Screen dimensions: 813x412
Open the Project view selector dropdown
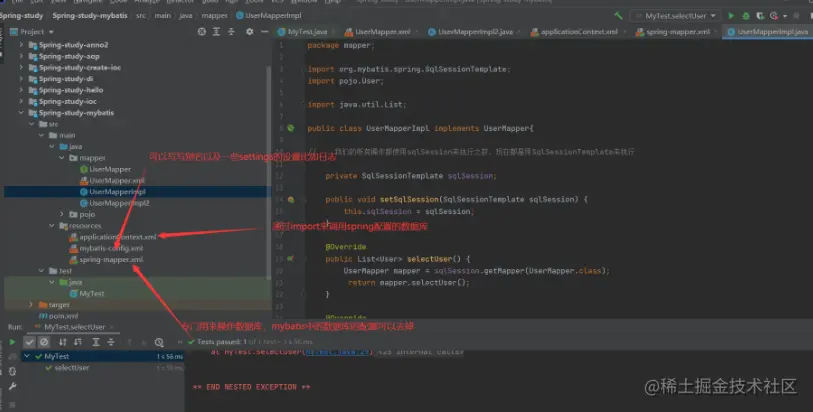pos(32,32)
